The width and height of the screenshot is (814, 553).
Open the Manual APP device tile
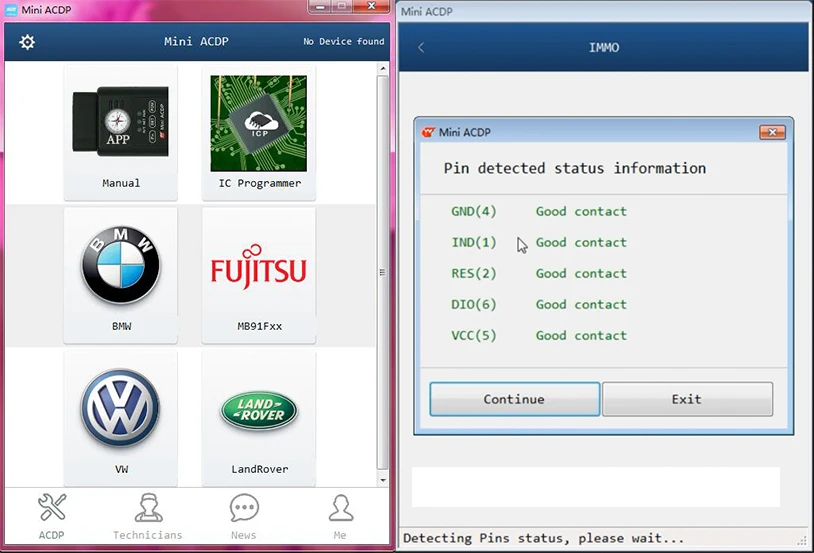[x=120, y=132]
